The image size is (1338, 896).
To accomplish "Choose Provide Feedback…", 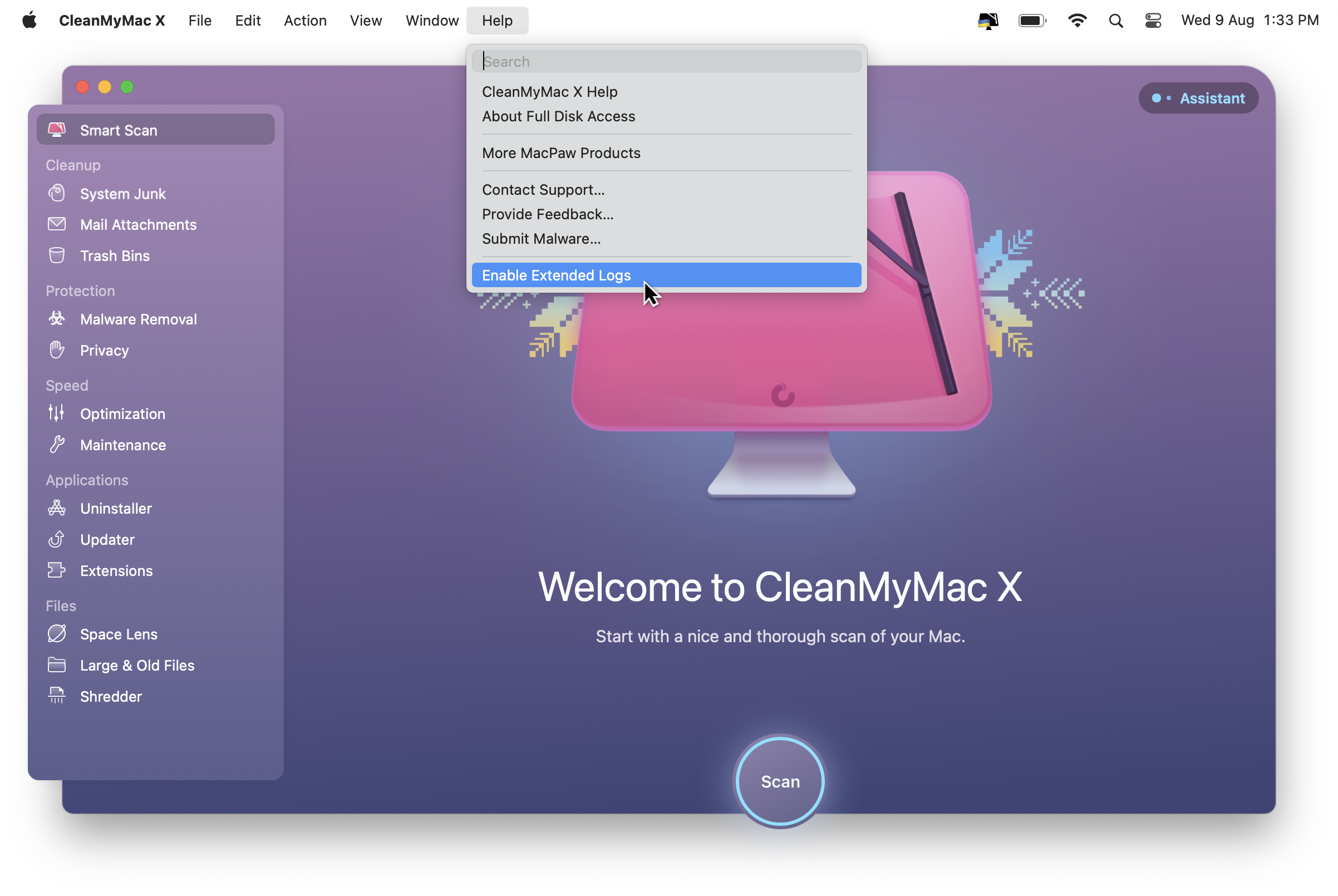I will click(x=666, y=214).
